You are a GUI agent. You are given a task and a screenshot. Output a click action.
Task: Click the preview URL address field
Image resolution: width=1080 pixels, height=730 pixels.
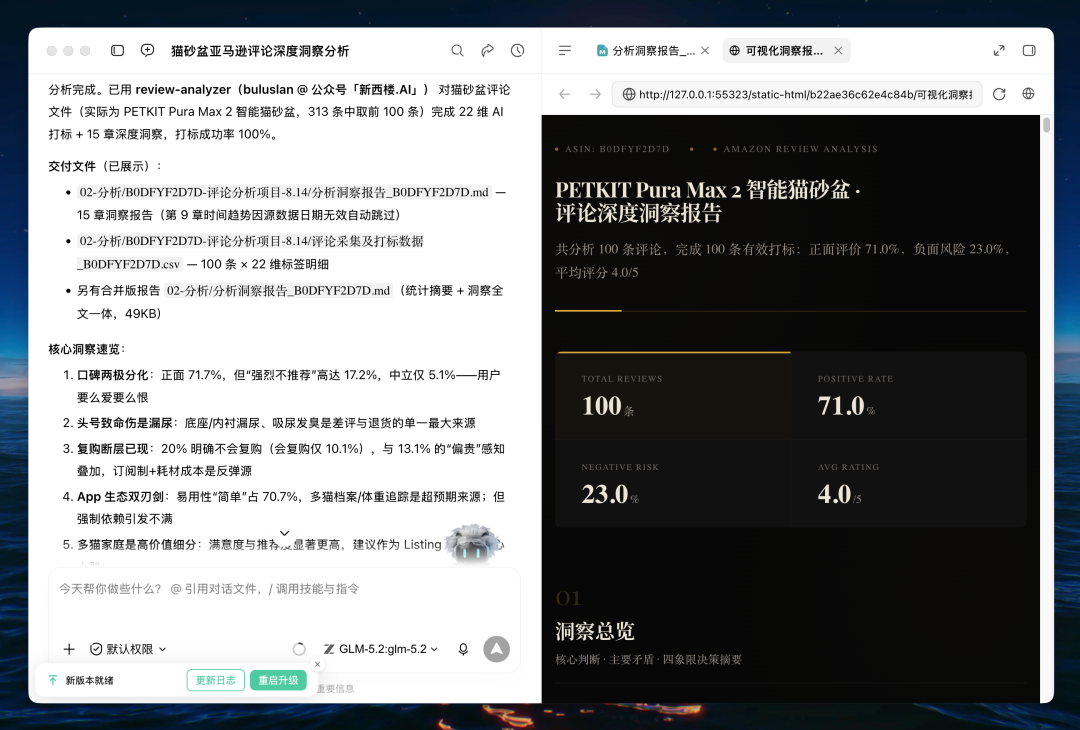796,94
